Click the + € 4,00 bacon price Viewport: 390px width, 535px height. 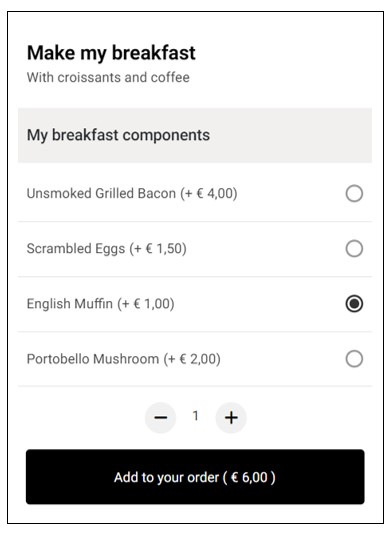click(x=209, y=193)
